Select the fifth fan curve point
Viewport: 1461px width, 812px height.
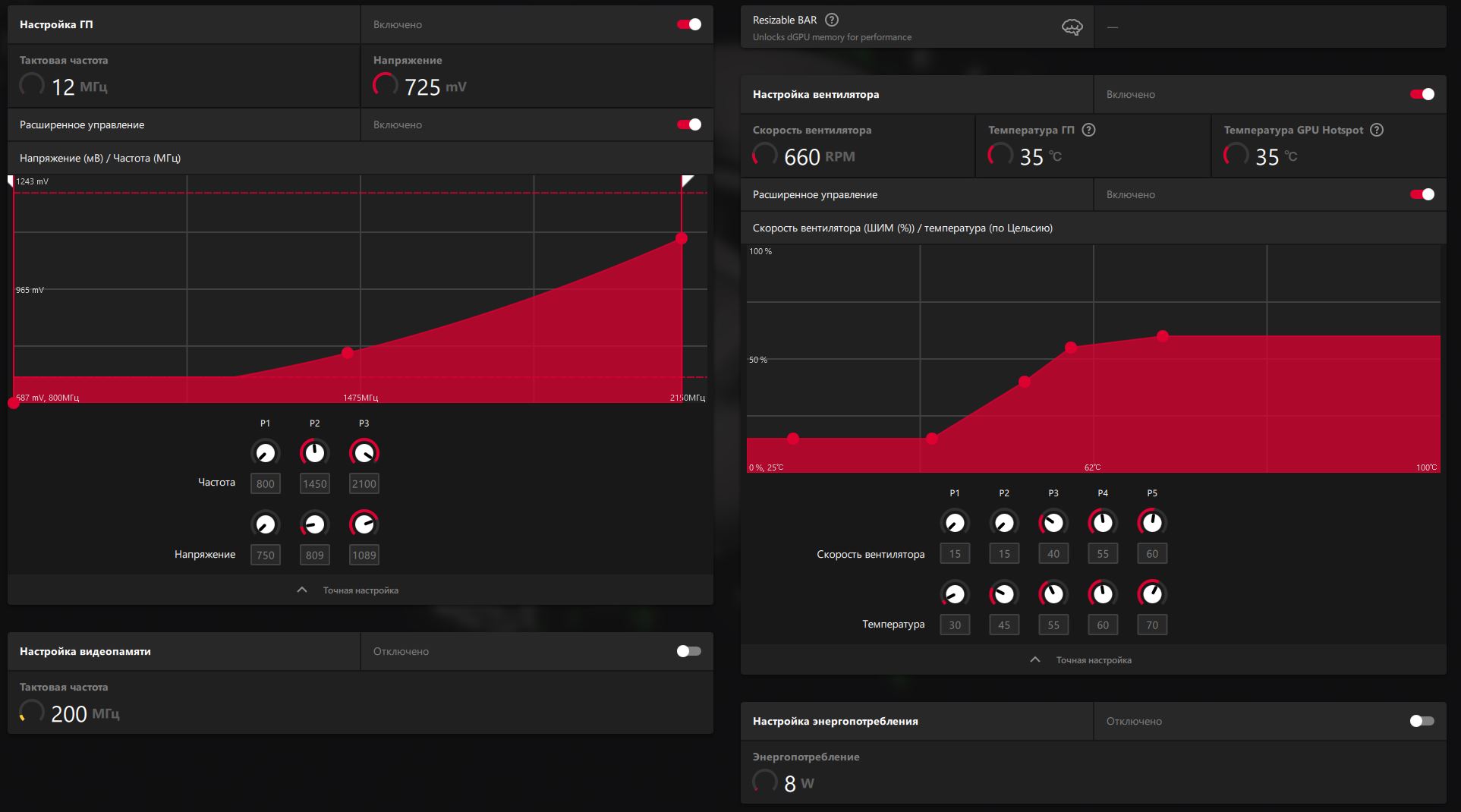[1163, 335]
